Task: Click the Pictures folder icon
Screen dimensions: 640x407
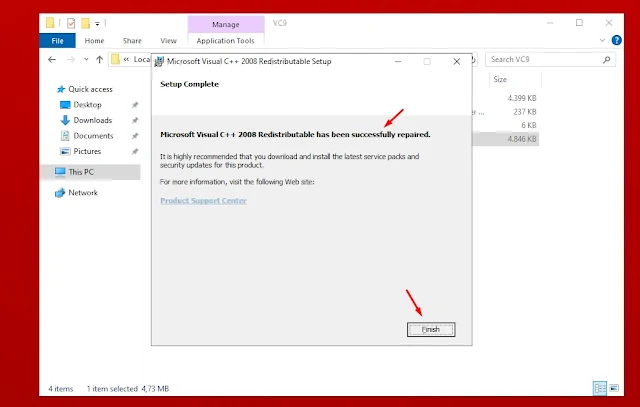Action: pos(65,151)
